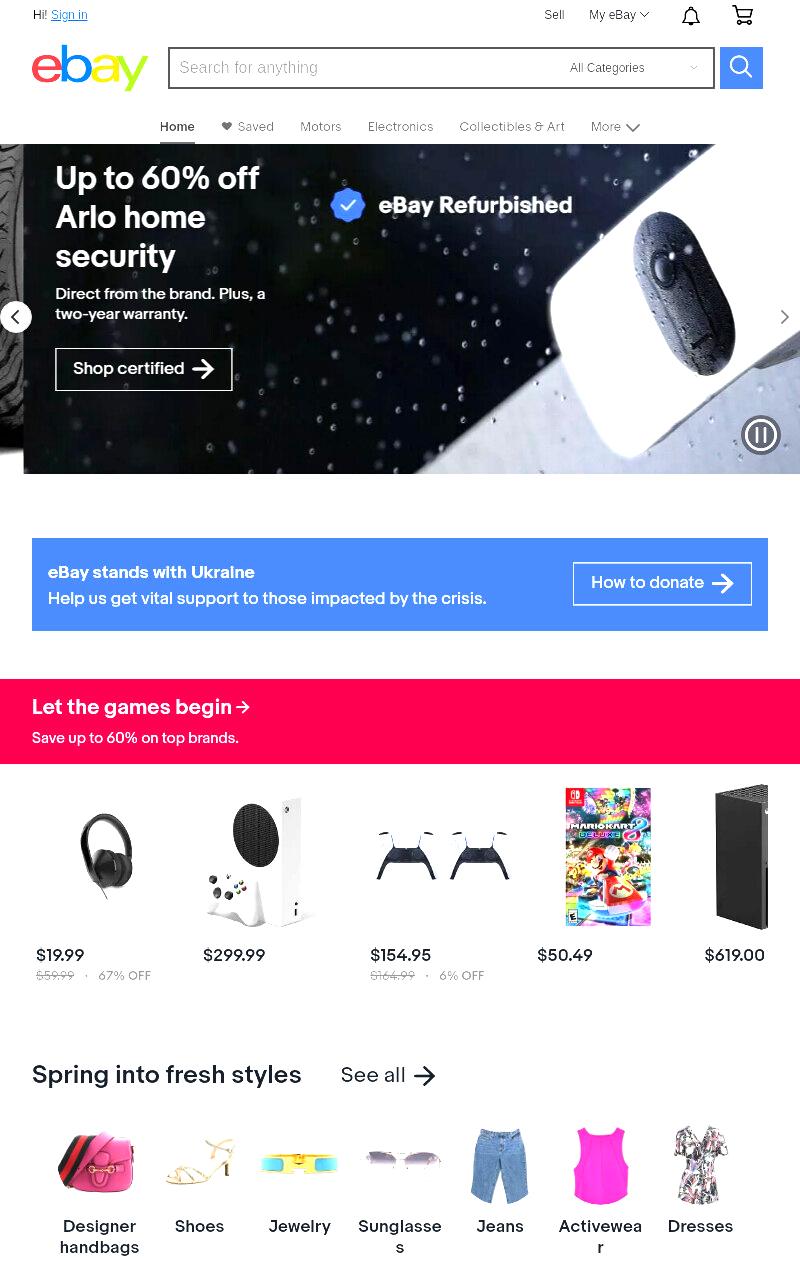This screenshot has height=1280, width=800.
Task: Click the Shop certified button
Action: point(144,369)
